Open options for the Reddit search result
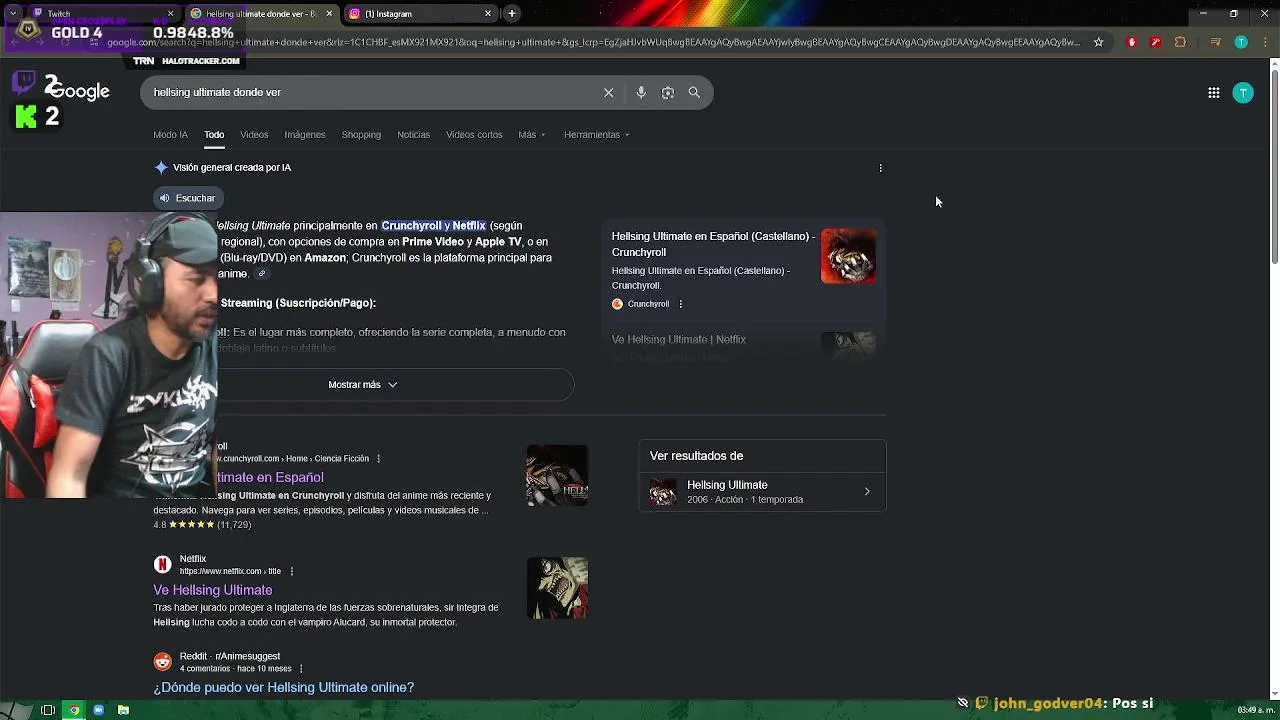 [300, 669]
